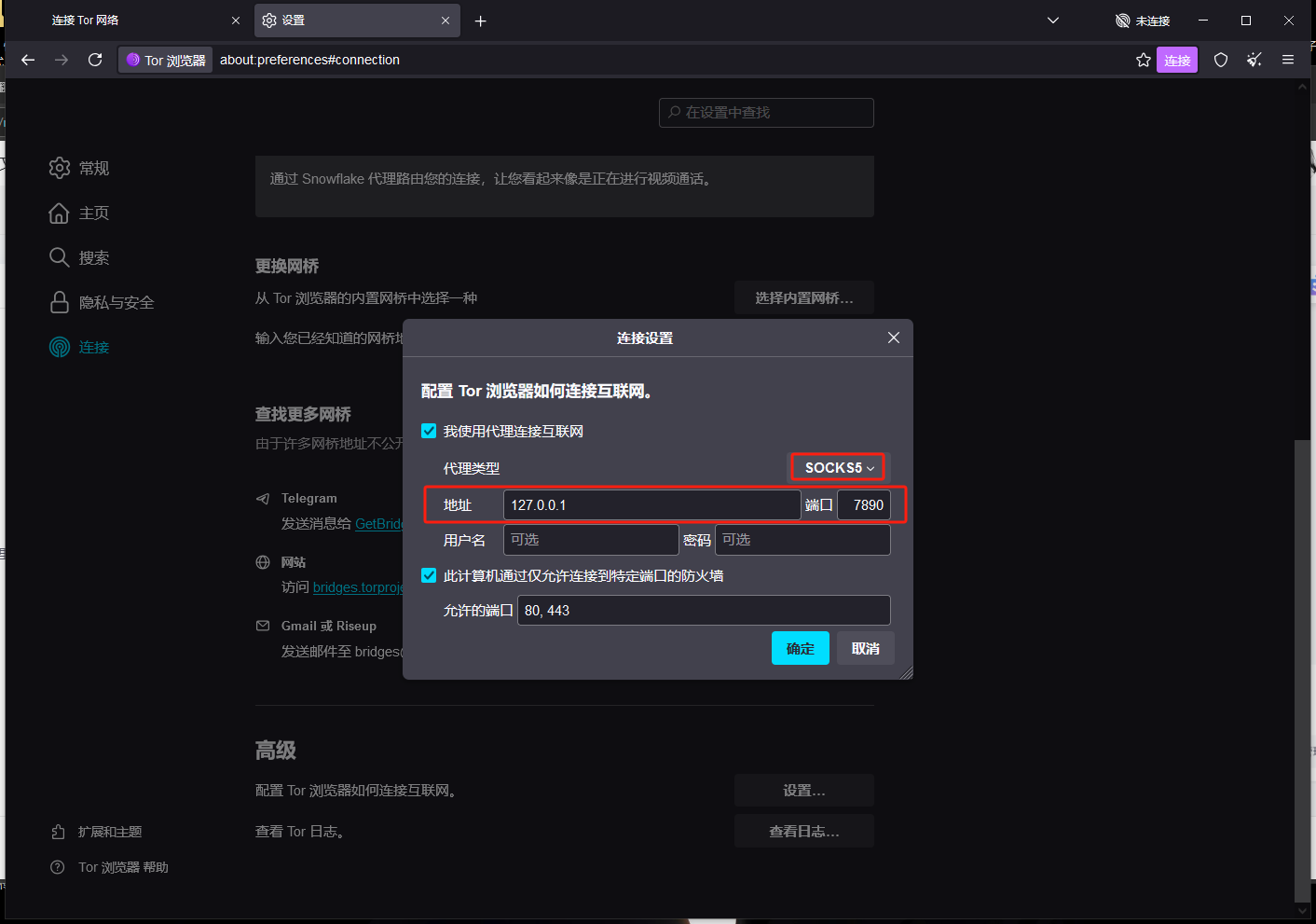Open the bridges.torproject link
This screenshot has height=924, width=1316.
point(358,587)
